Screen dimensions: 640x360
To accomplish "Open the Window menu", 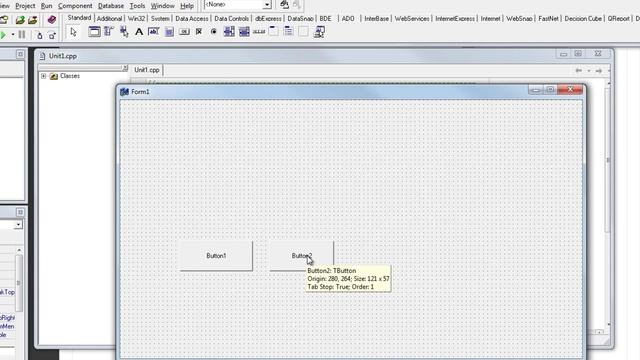I will pyautogui.click(x=162, y=6).
